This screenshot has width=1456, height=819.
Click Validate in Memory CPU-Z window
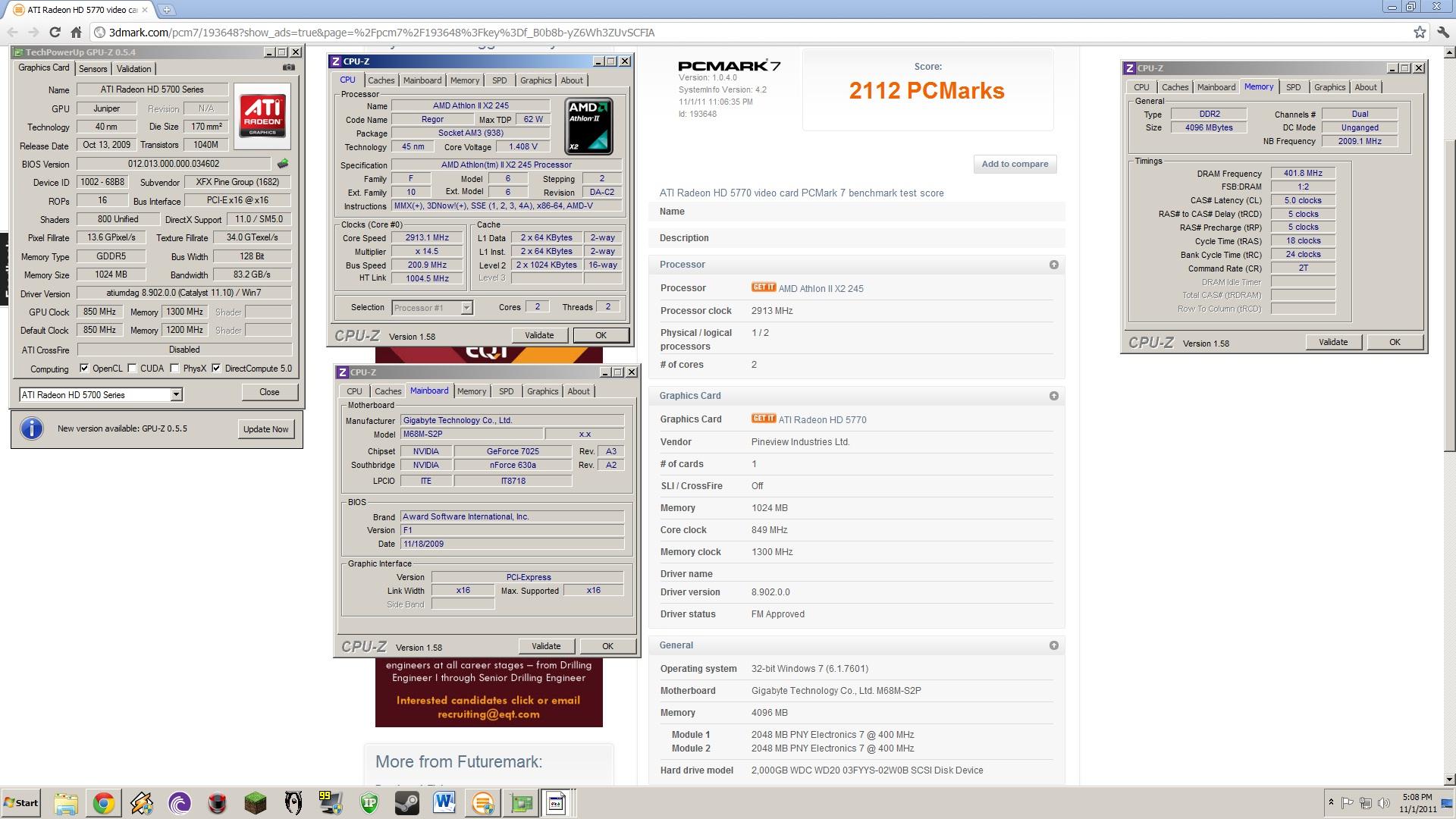point(1333,342)
